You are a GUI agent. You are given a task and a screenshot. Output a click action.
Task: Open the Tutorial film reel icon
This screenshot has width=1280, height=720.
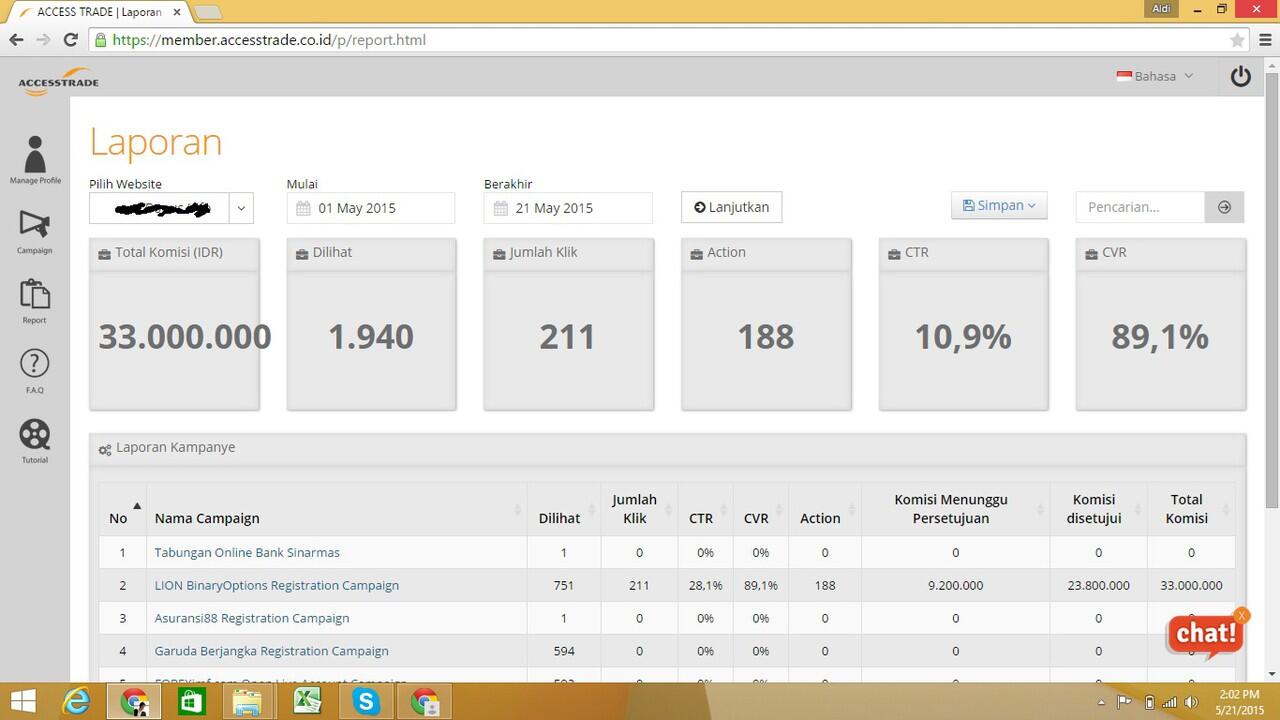(34, 441)
